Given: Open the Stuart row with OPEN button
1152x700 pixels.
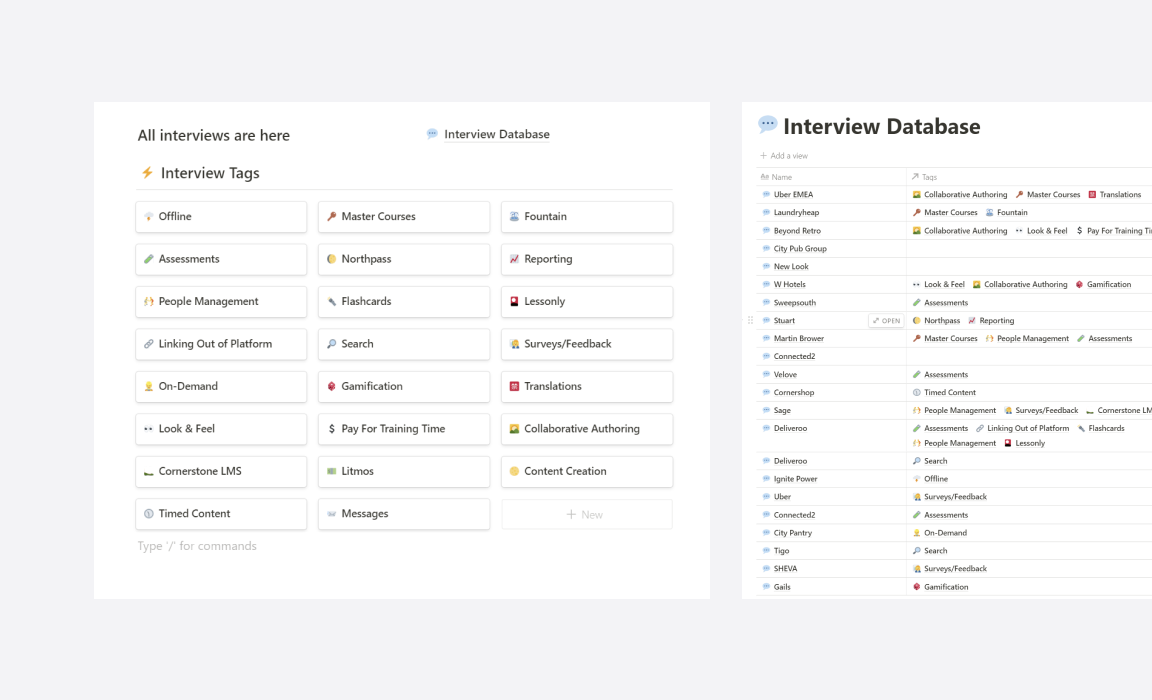Looking at the screenshot, I should click(x=886, y=321).
